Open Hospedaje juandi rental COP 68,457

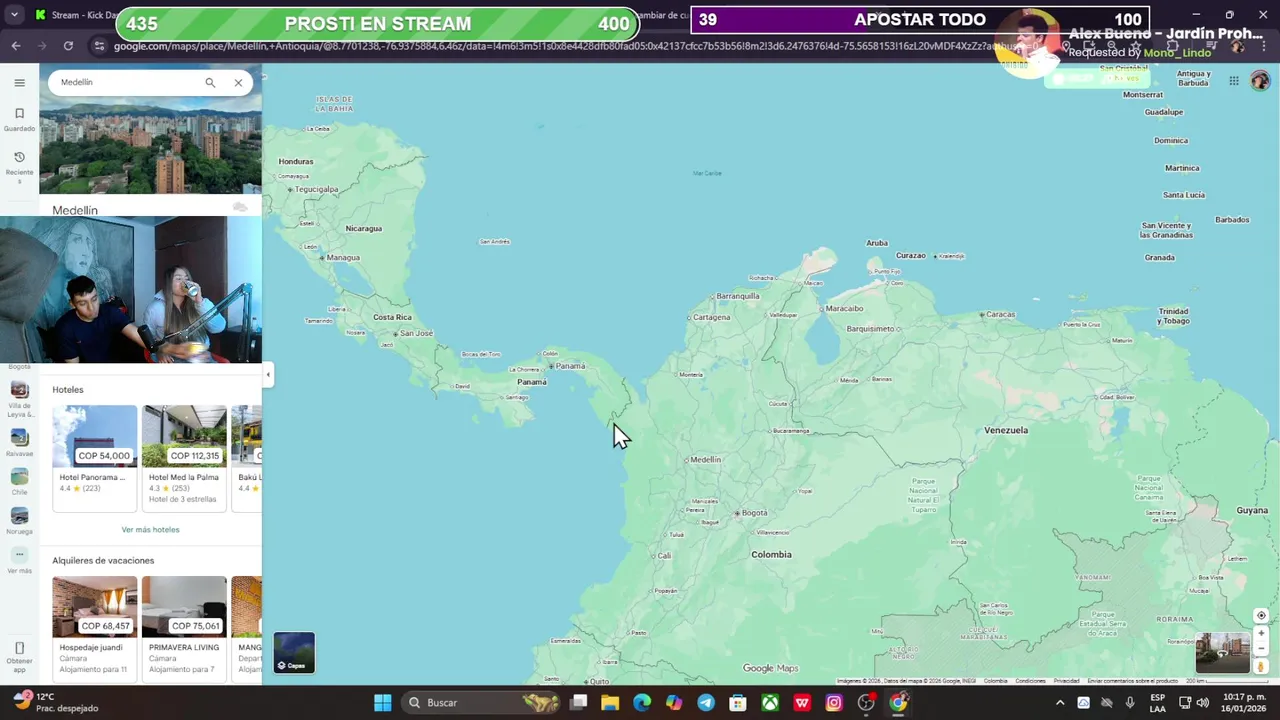click(95, 627)
